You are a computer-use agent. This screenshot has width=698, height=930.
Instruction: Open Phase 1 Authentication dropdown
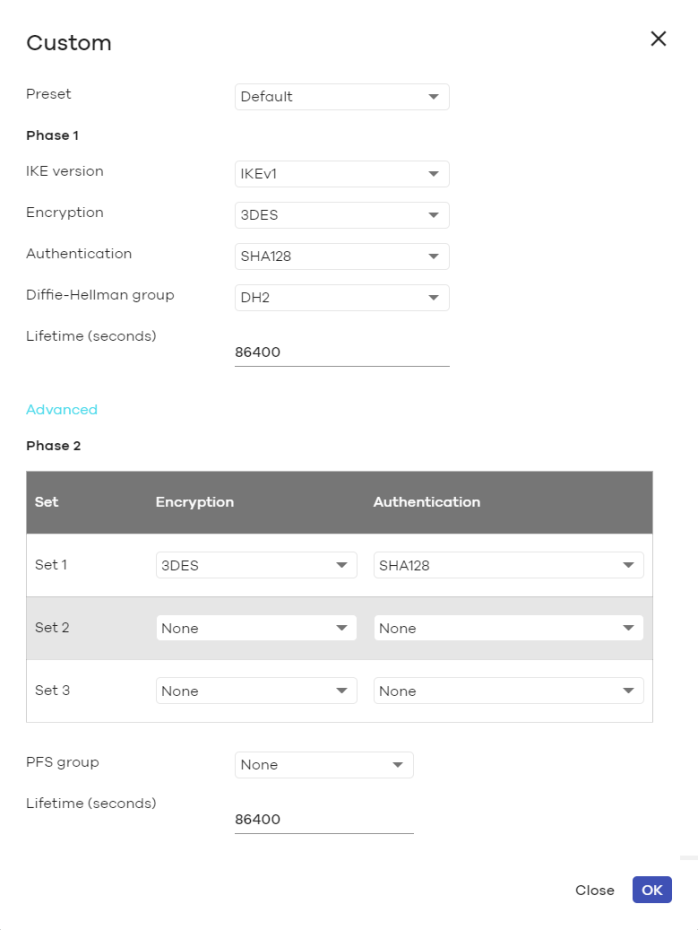coord(342,256)
